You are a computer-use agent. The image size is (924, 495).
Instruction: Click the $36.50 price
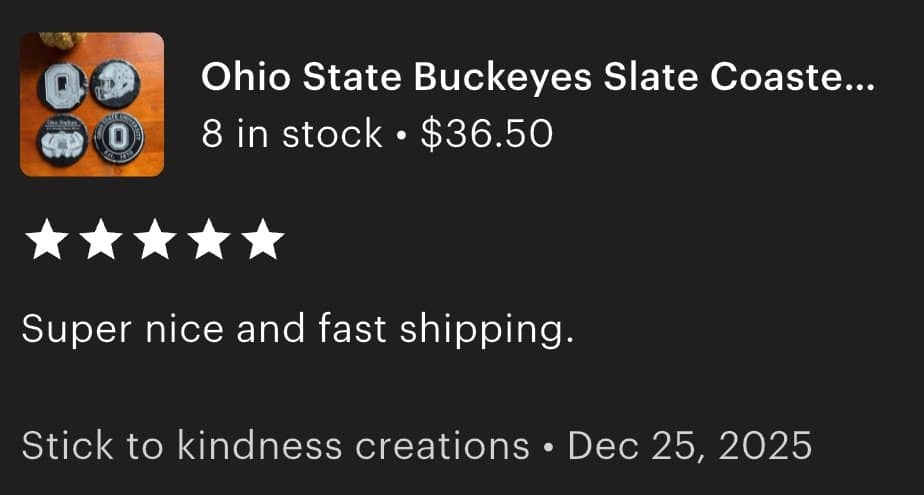click(486, 133)
